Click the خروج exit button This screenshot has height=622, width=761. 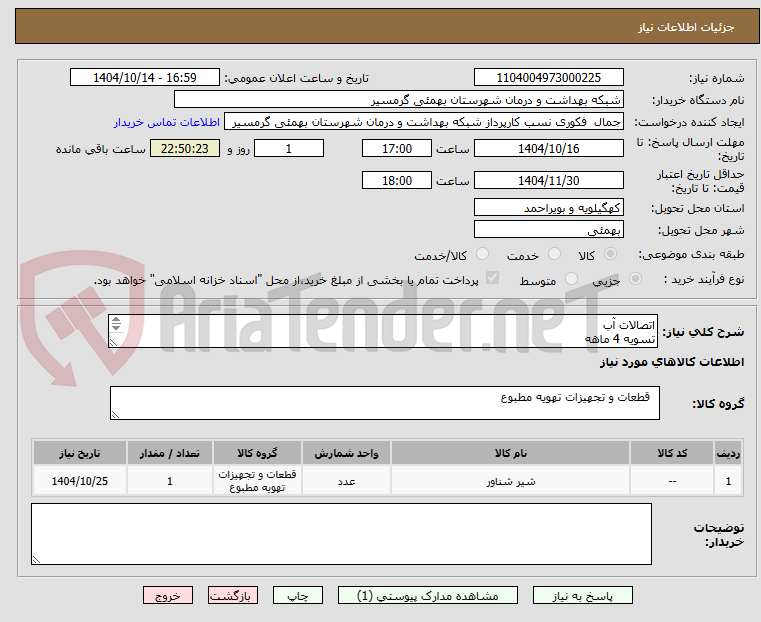coord(168,595)
